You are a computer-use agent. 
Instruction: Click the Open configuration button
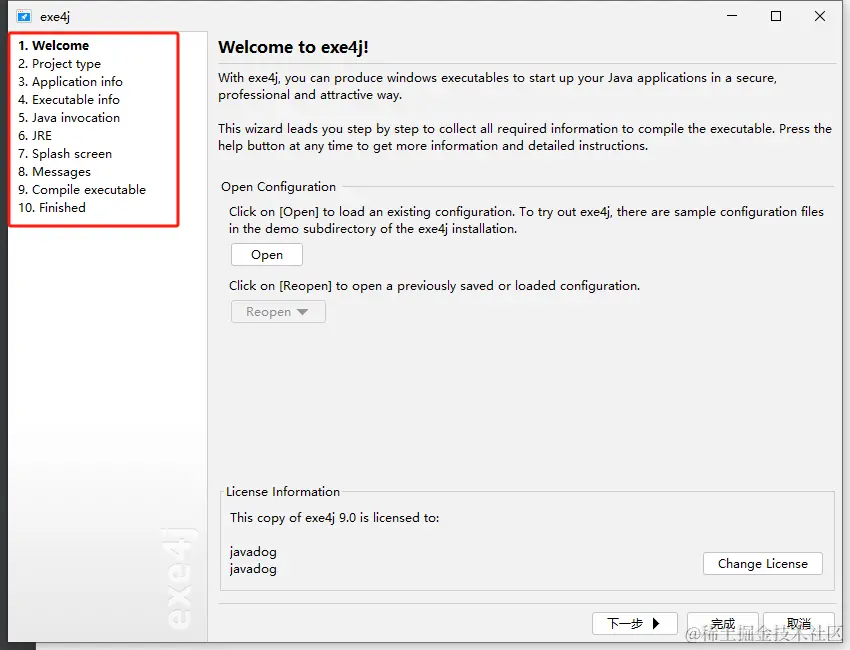tap(267, 255)
